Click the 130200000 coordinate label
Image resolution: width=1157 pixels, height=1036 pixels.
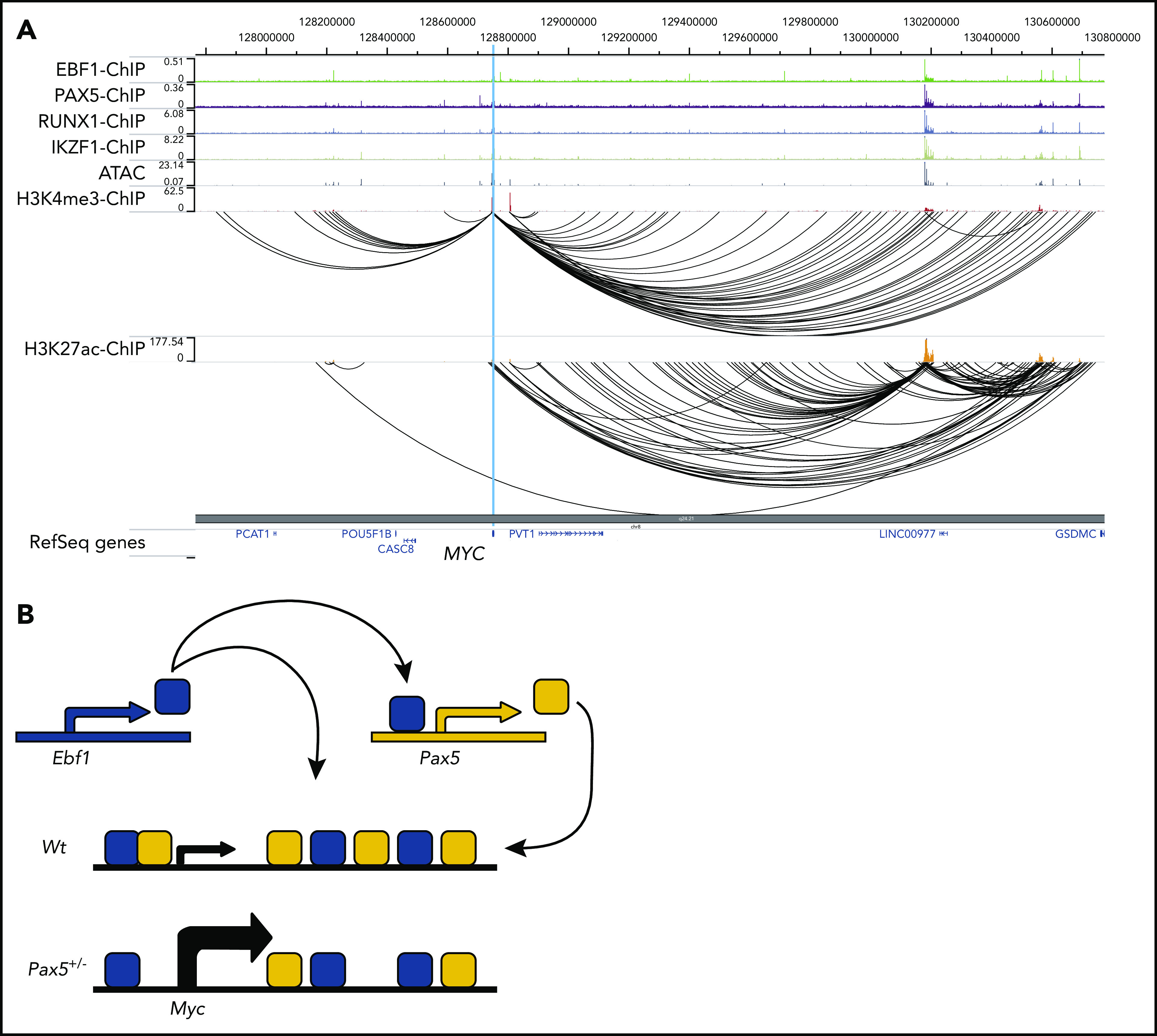931,22
